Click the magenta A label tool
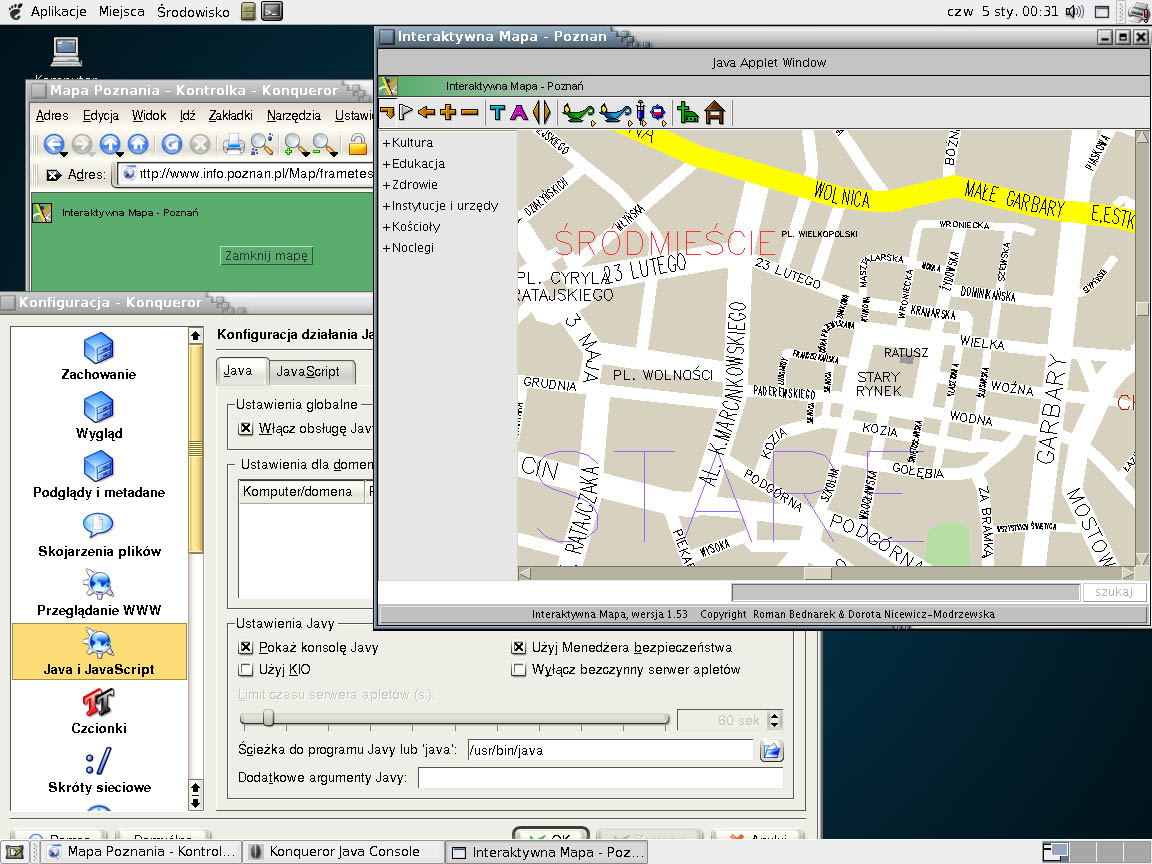This screenshot has width=1152, height=864. click(x=519, y=112)
